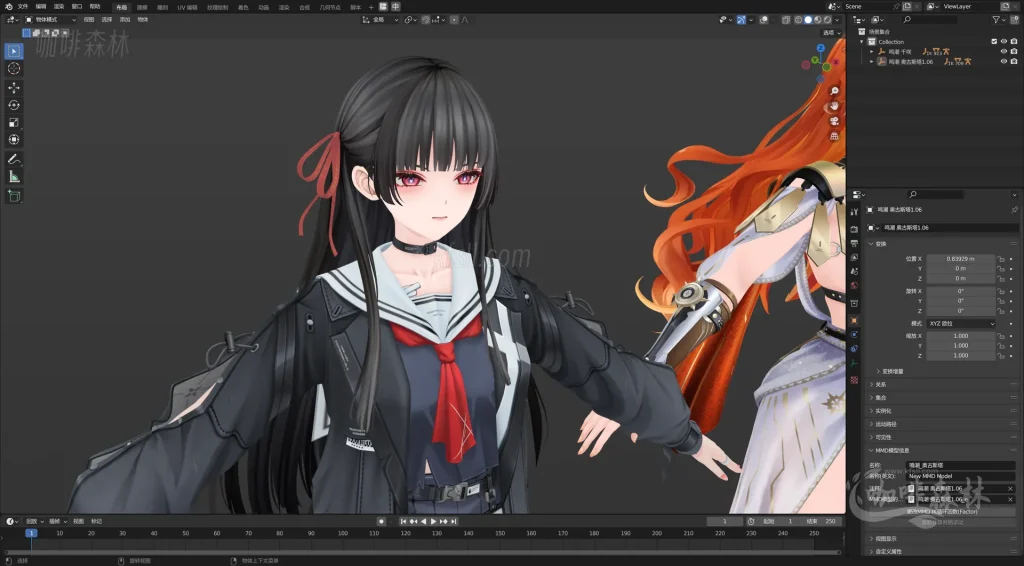The width and height of the screenshot is (1024, 566).
Task: Open viewport 添加 Add menu
Action: (x=125, y=20)
